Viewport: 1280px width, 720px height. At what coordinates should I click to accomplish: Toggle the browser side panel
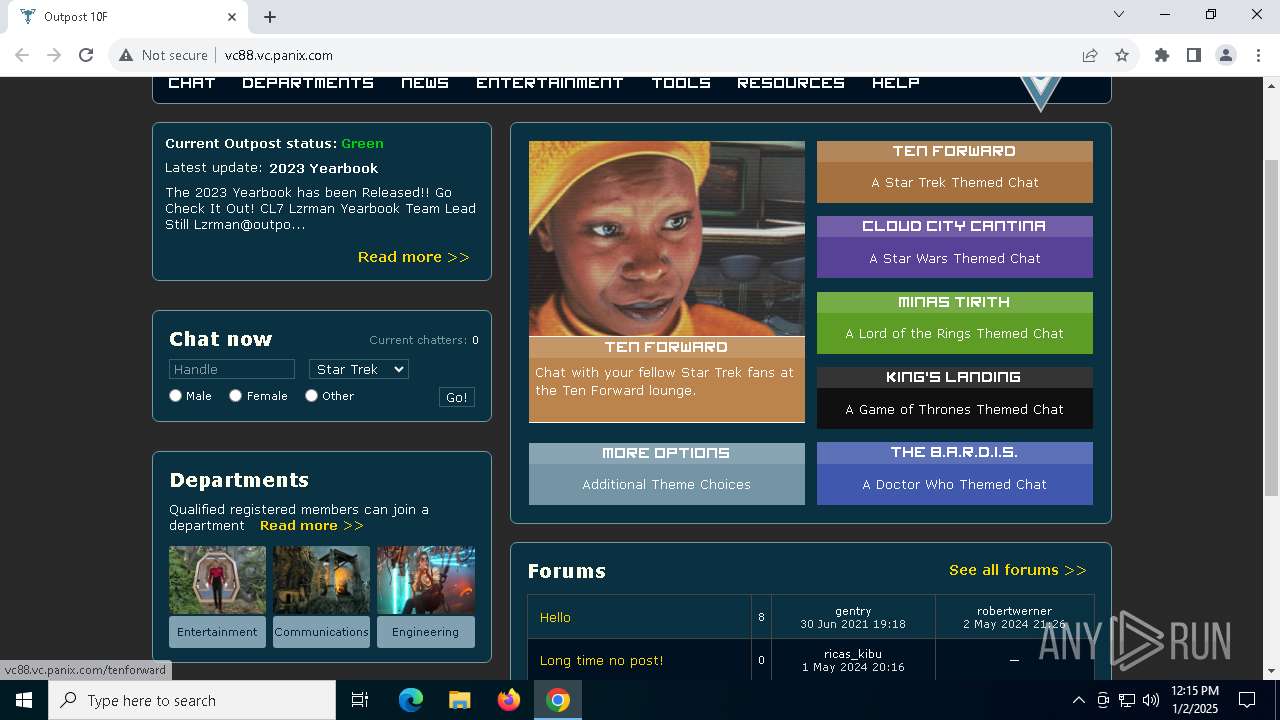pos(1194,55)
